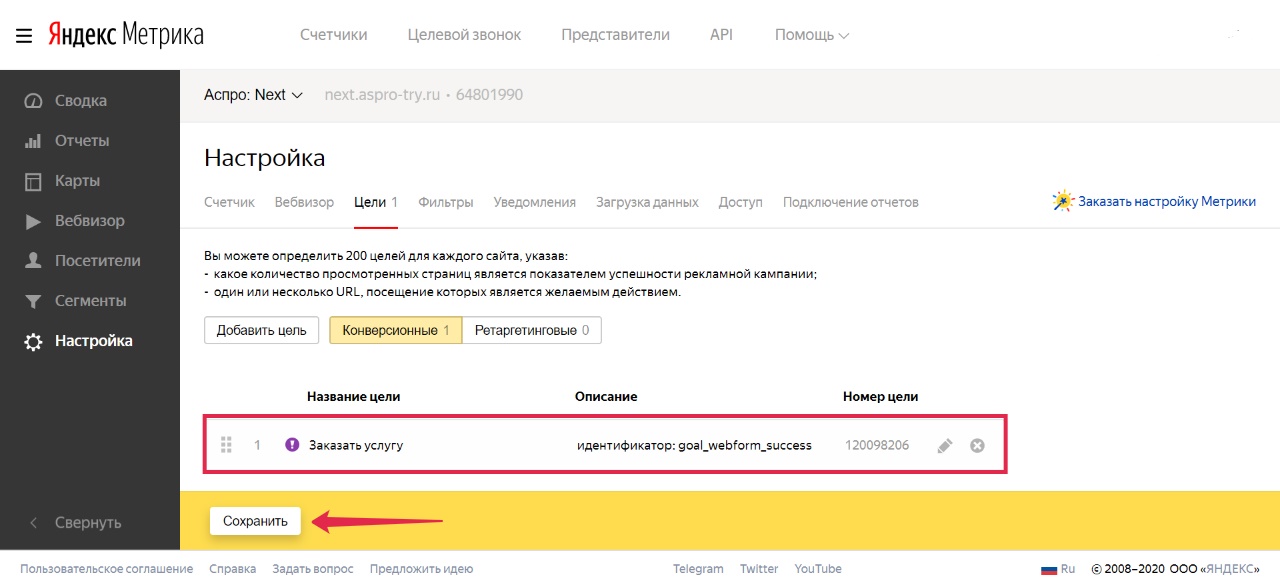This screenshot has width=1280, height=586.
Task: Edit goal Заказать услугу with the pencil icon
Action: coord(945,446)
